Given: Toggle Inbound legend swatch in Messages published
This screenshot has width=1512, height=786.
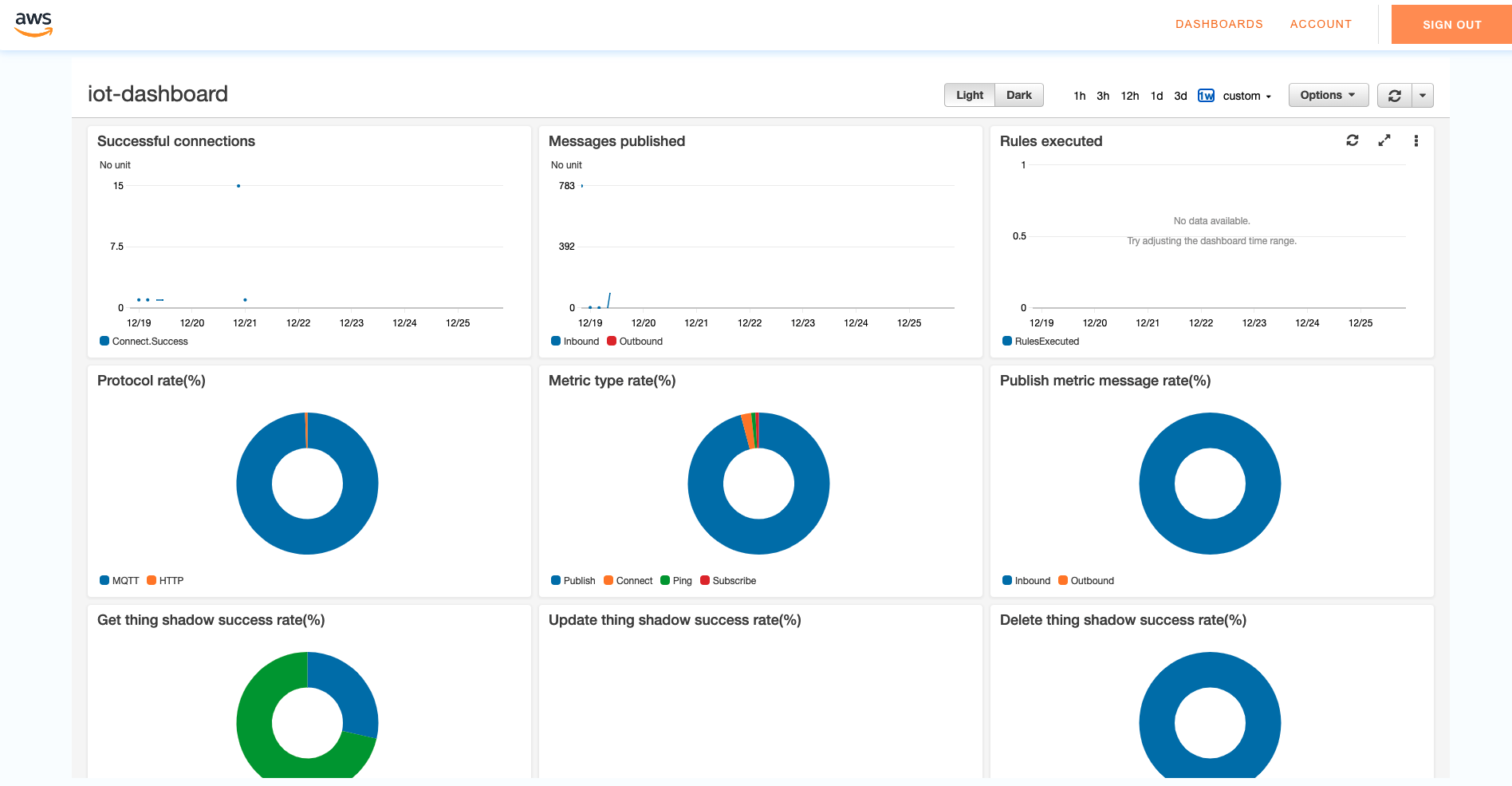Looking at the screenshot, I should [x=556, y=341].
